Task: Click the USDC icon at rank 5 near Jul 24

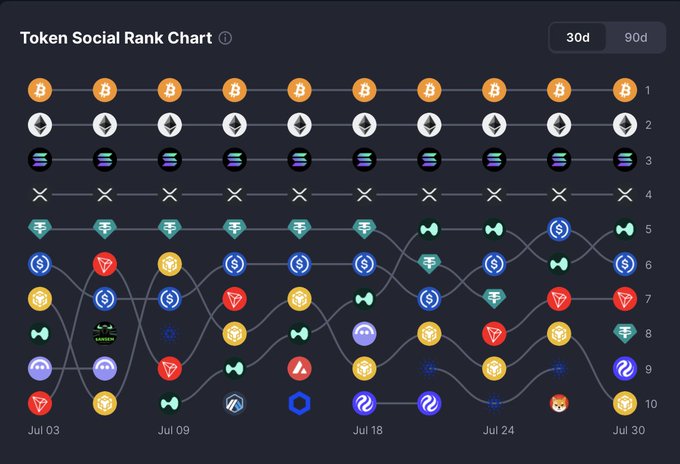Action: tap(559, 229)
